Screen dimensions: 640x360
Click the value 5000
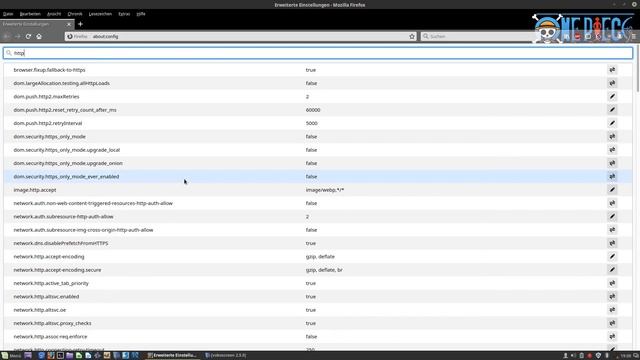pos(311,123)
